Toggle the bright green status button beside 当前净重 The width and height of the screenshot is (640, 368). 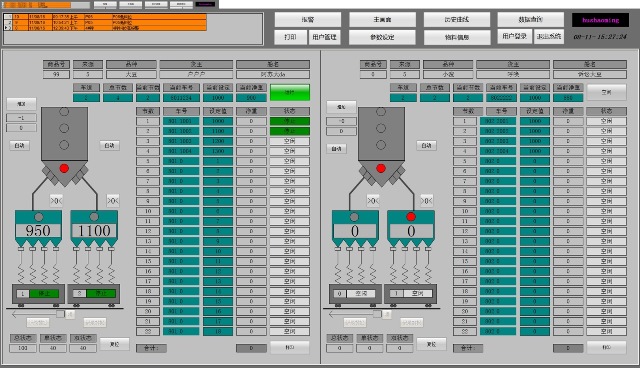[290, 93]
